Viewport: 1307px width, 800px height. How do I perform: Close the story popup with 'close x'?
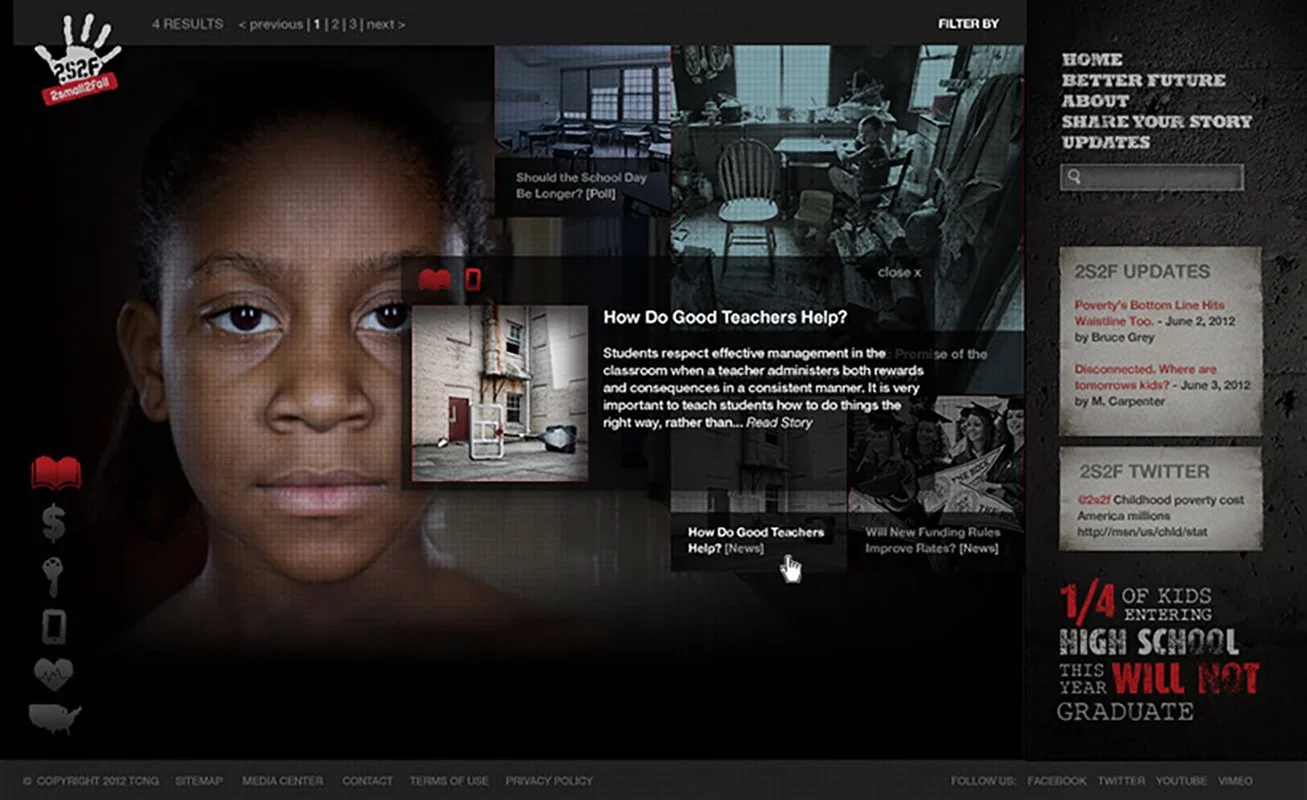pos(899,272)
